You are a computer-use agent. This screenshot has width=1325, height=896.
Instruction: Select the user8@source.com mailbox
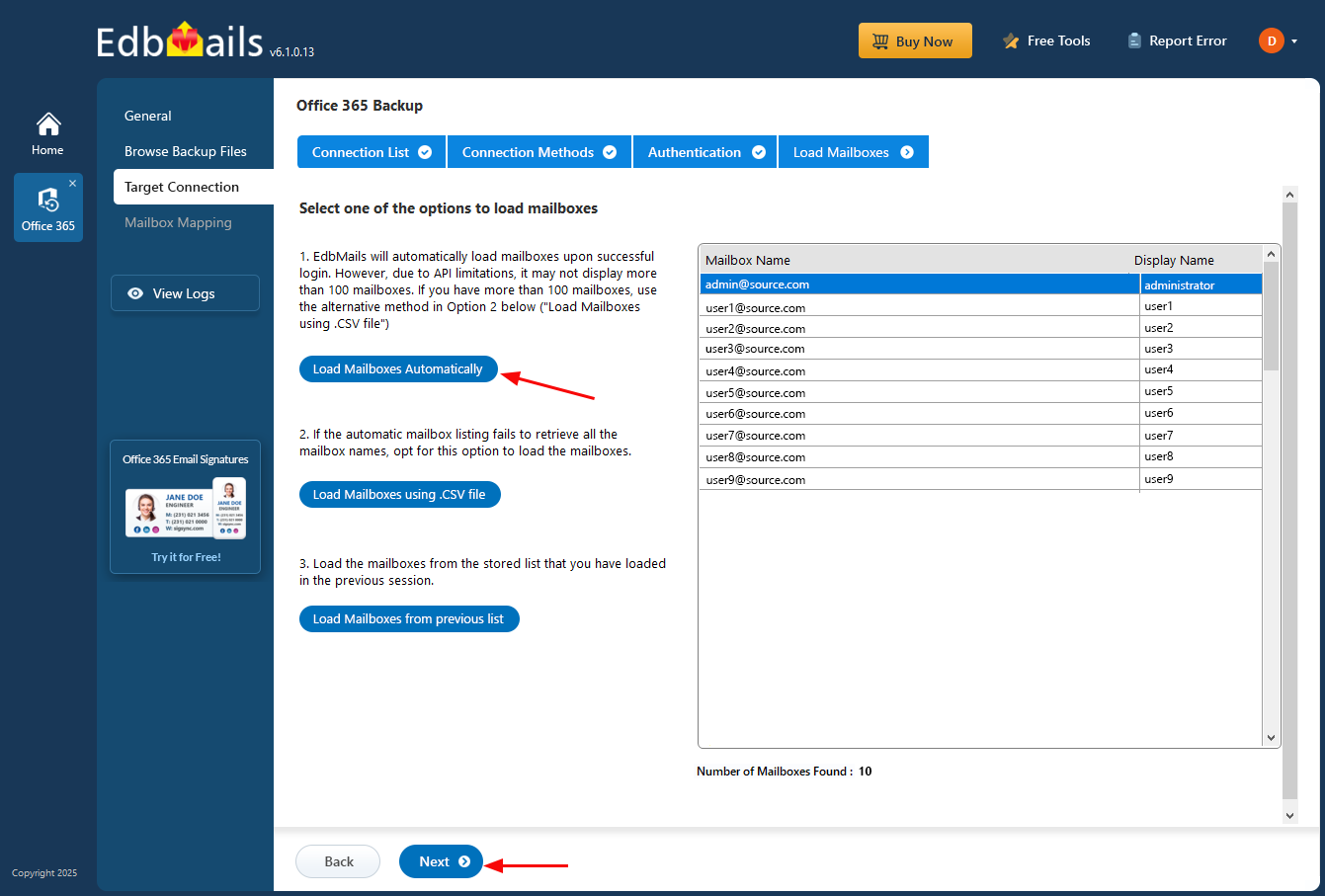pos(756,456)
